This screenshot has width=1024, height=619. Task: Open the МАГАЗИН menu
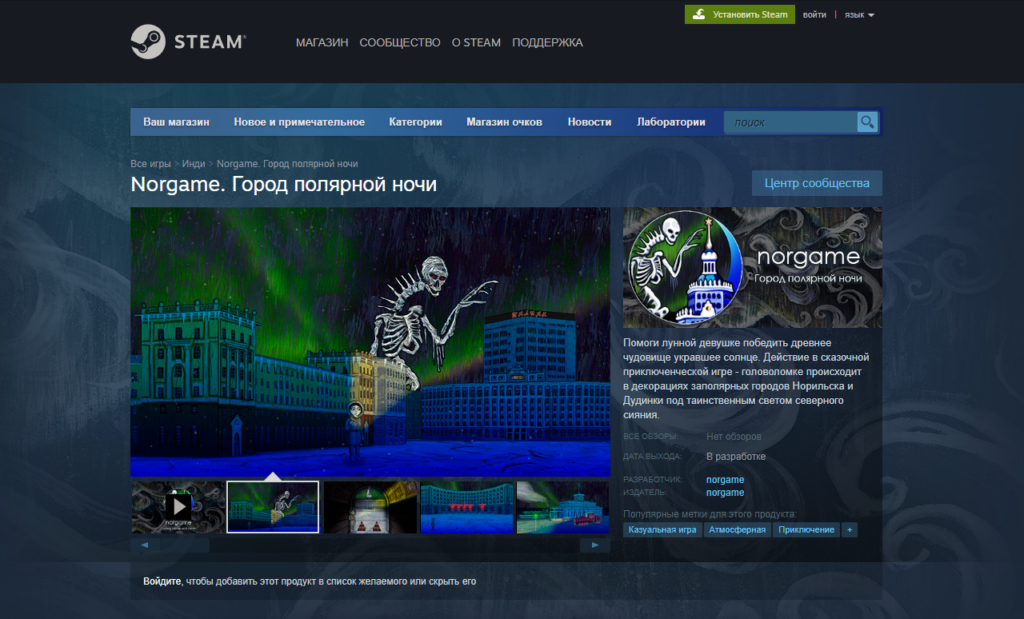tap(322, 42)
